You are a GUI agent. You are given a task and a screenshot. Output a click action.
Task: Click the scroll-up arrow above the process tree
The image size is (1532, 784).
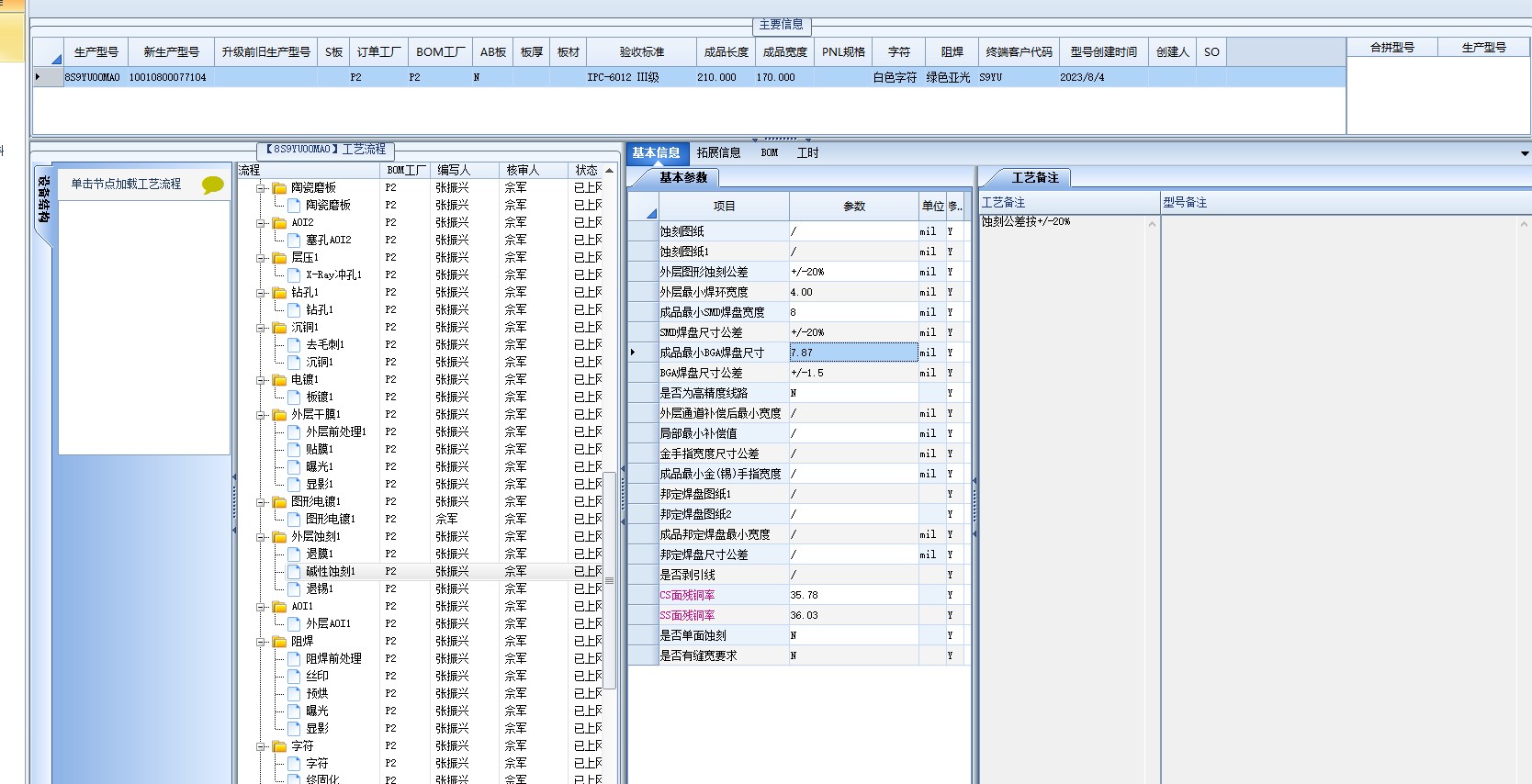pyautogui.click(x=609, y=171)
